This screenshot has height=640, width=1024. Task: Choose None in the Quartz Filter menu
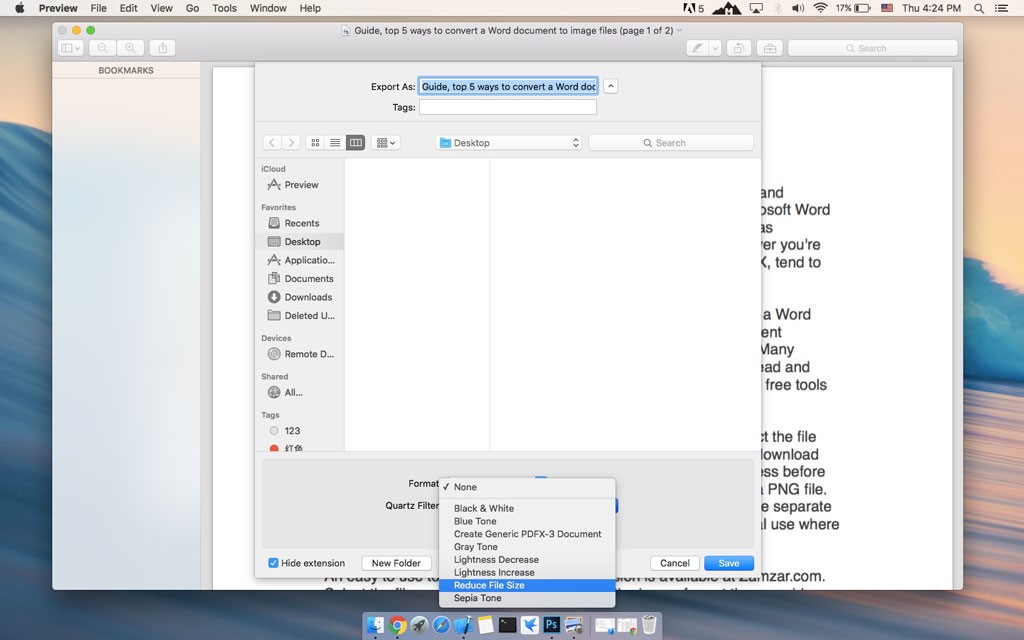[x=527, y=487]
